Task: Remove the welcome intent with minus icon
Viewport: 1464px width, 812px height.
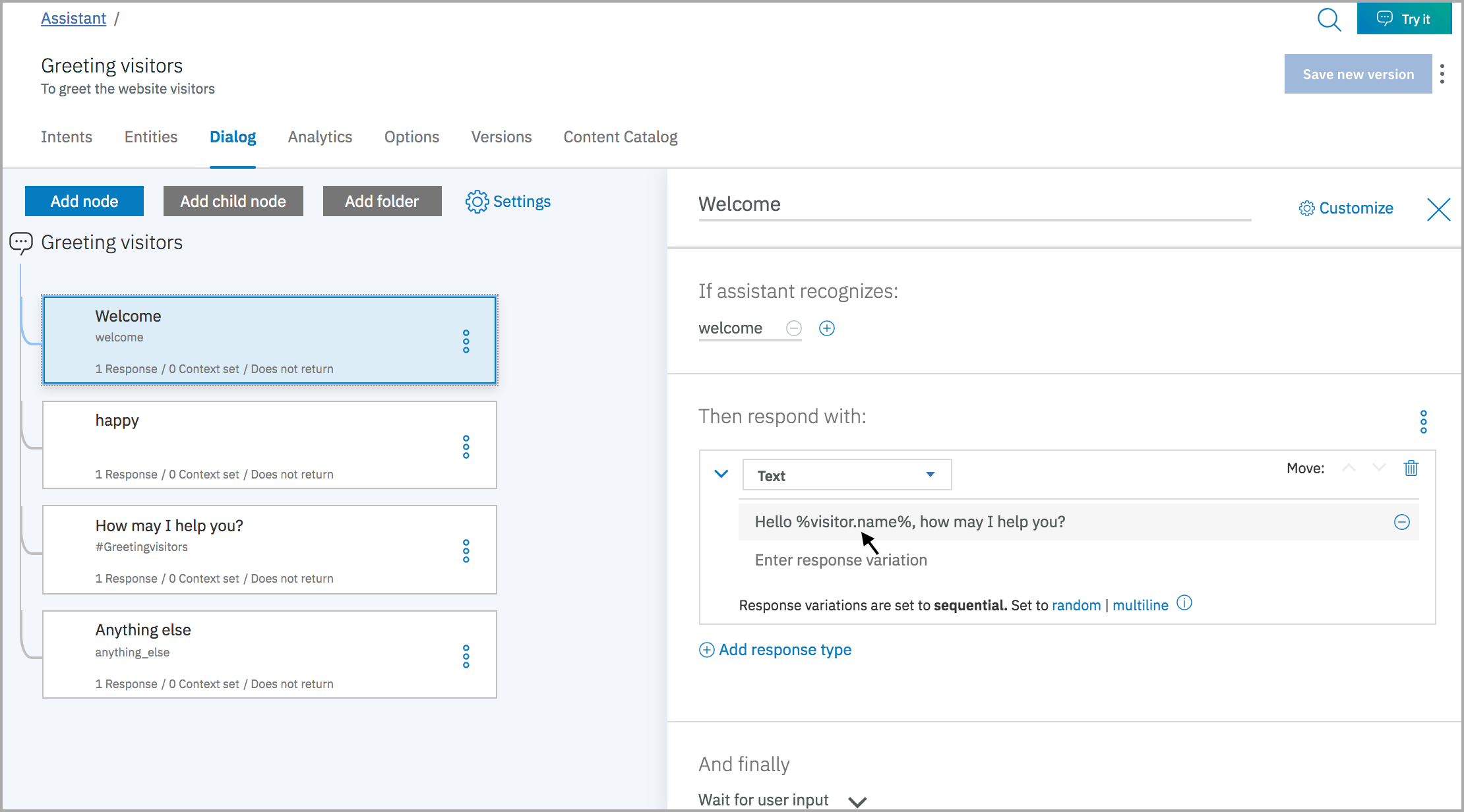Action: coord(793,328)
